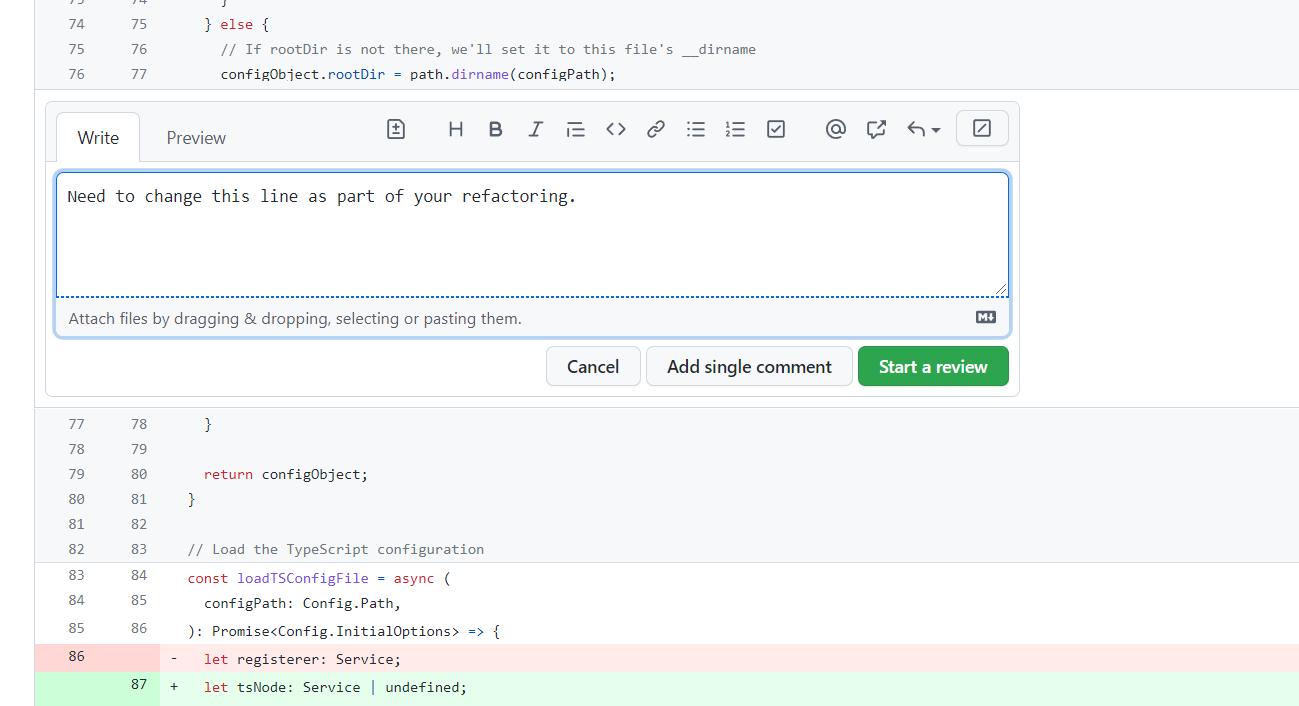Switch to the Preview tab
The width and height of the screenshot is (1299, 706).
(x=196, y=138)
